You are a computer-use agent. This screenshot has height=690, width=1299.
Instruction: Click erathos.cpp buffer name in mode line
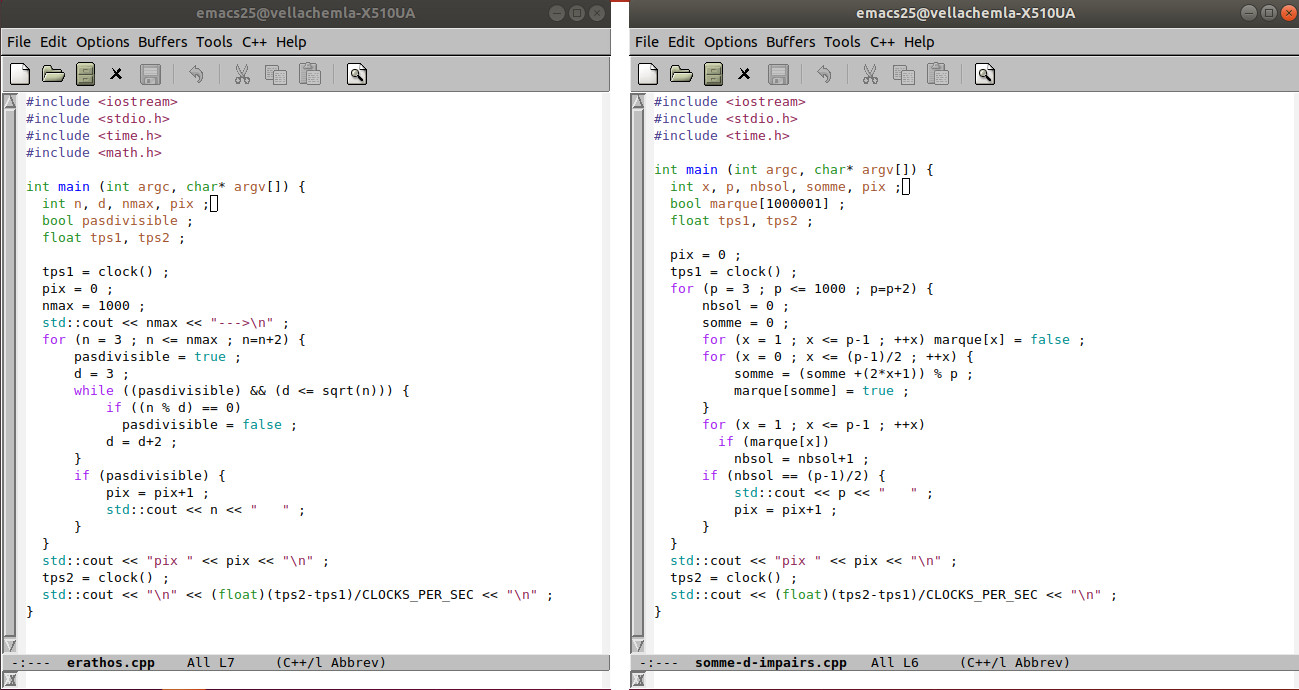click(110, 663)
